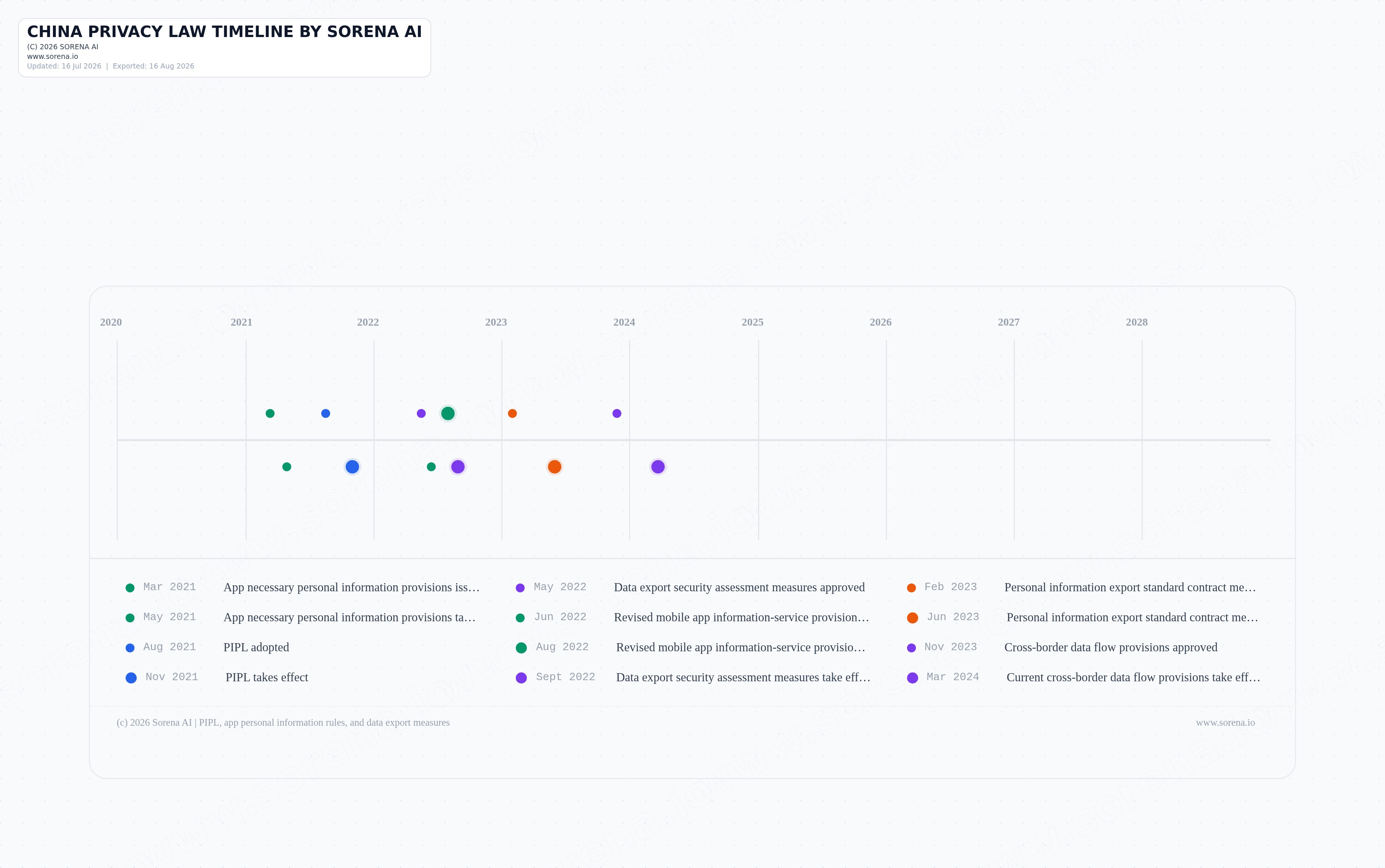
Task: Select the 'PIPL adopted' entry
Action: (x=256, y=647)
